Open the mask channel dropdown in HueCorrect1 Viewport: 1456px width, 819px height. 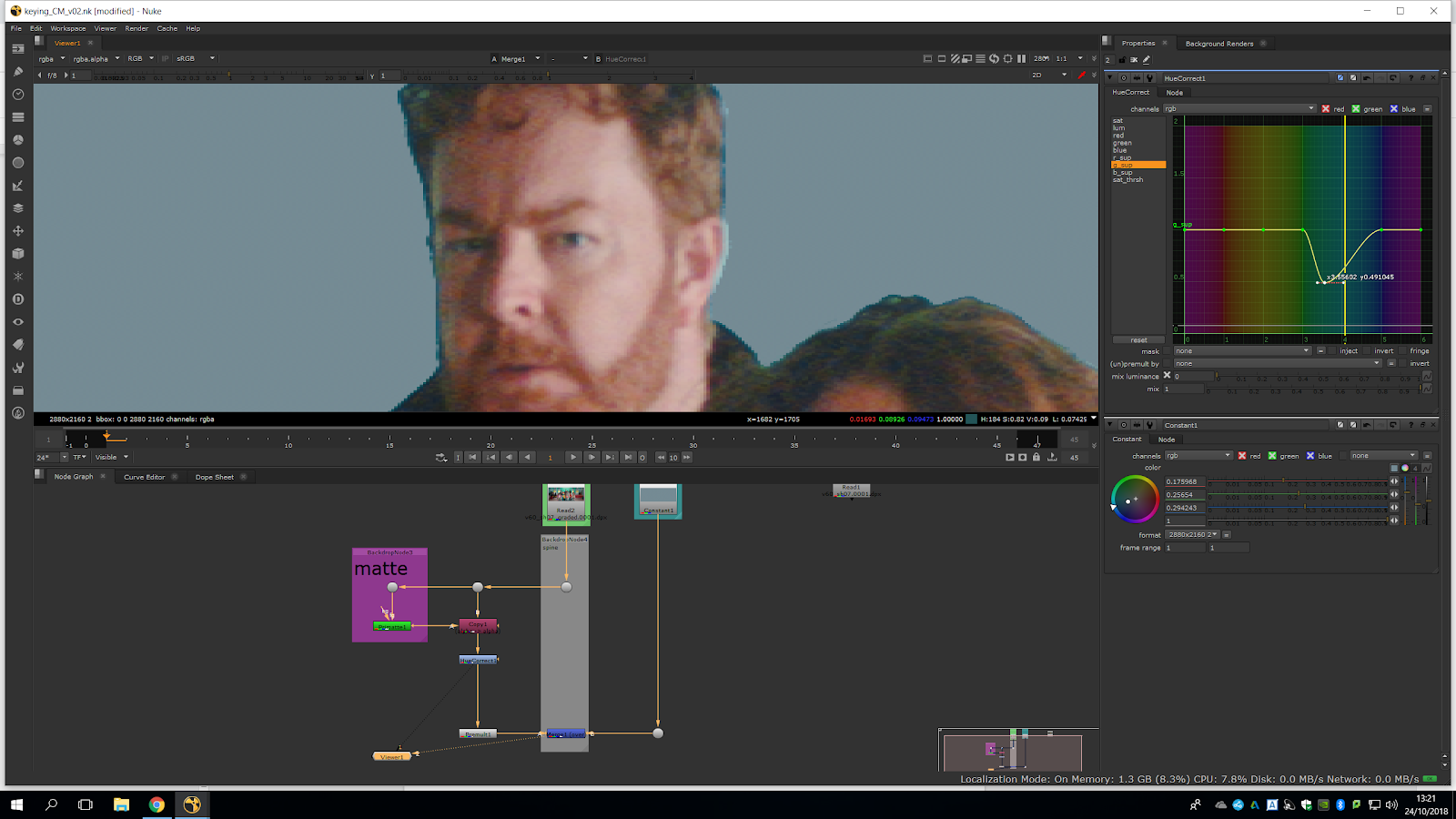click(x=1241, y=351)
